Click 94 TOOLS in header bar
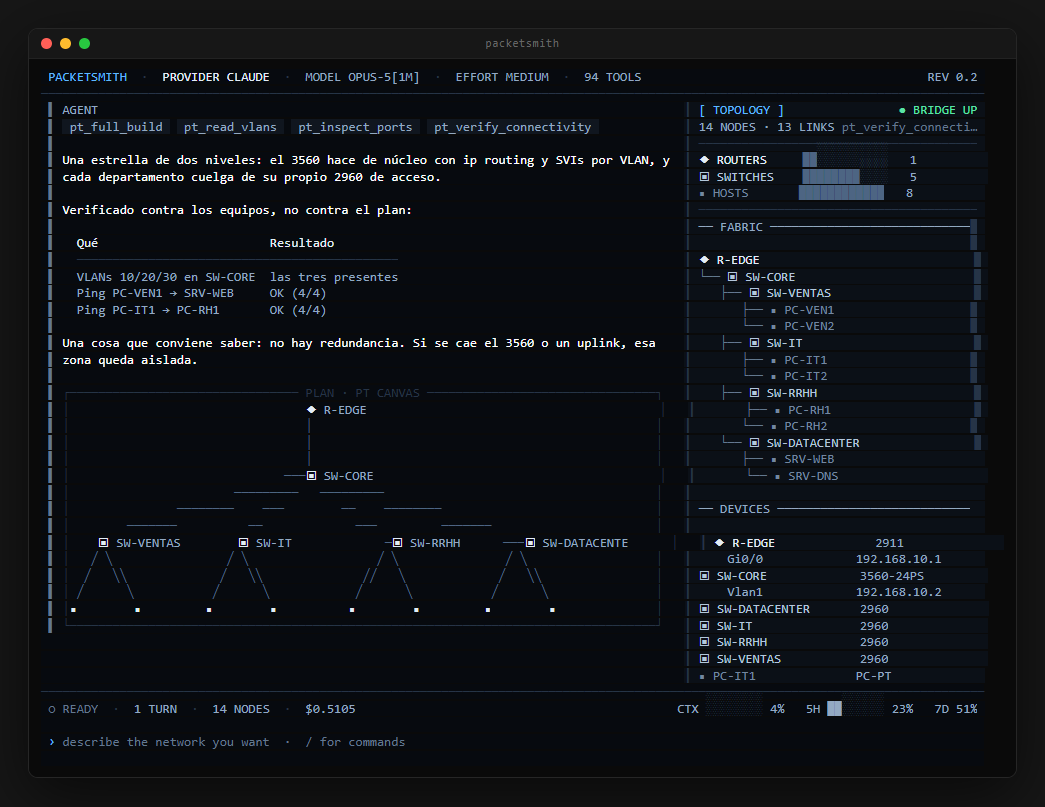1045x807 pixels. click(x=612, y=77)
